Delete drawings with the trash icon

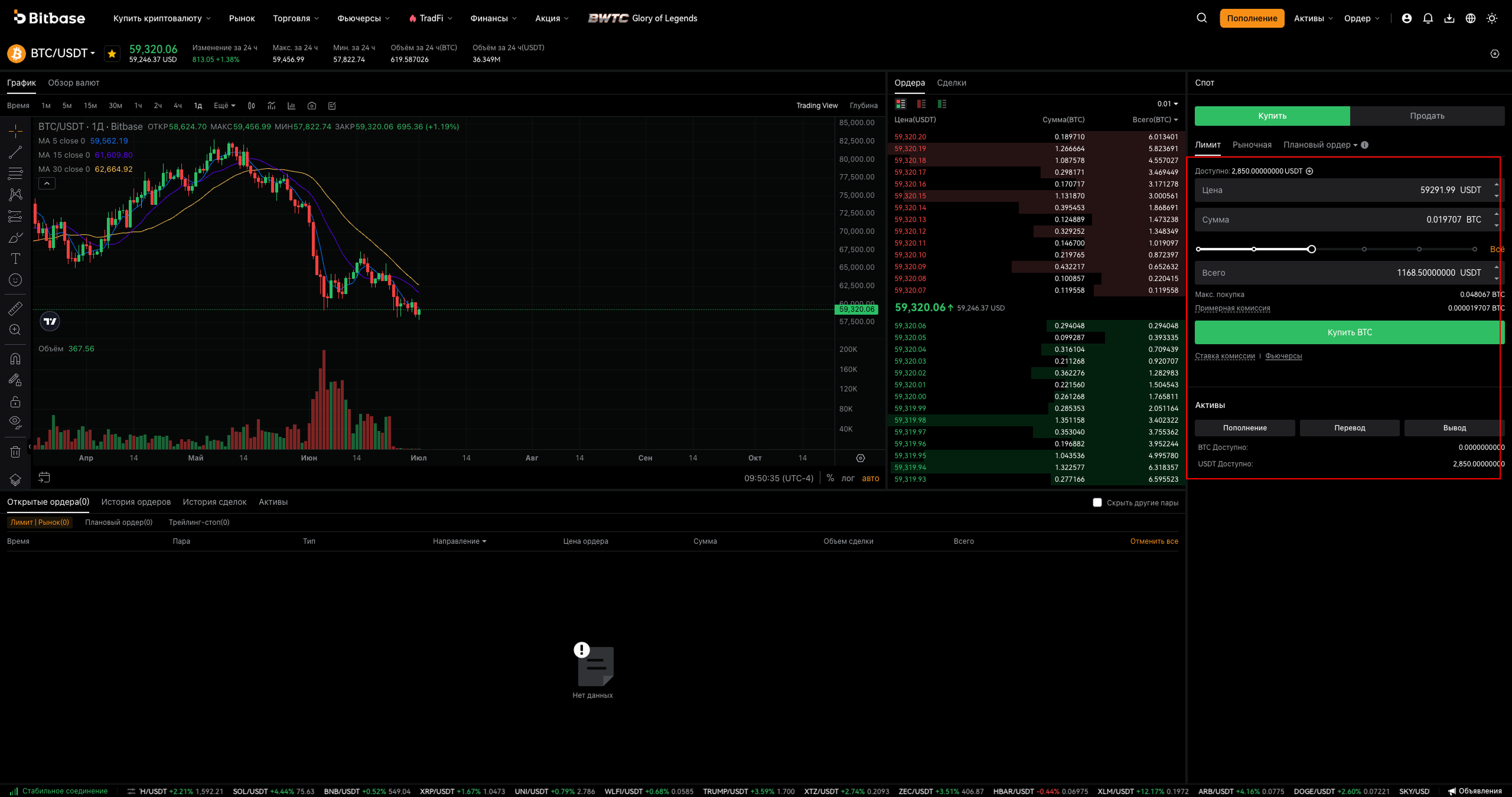point(15,452)
